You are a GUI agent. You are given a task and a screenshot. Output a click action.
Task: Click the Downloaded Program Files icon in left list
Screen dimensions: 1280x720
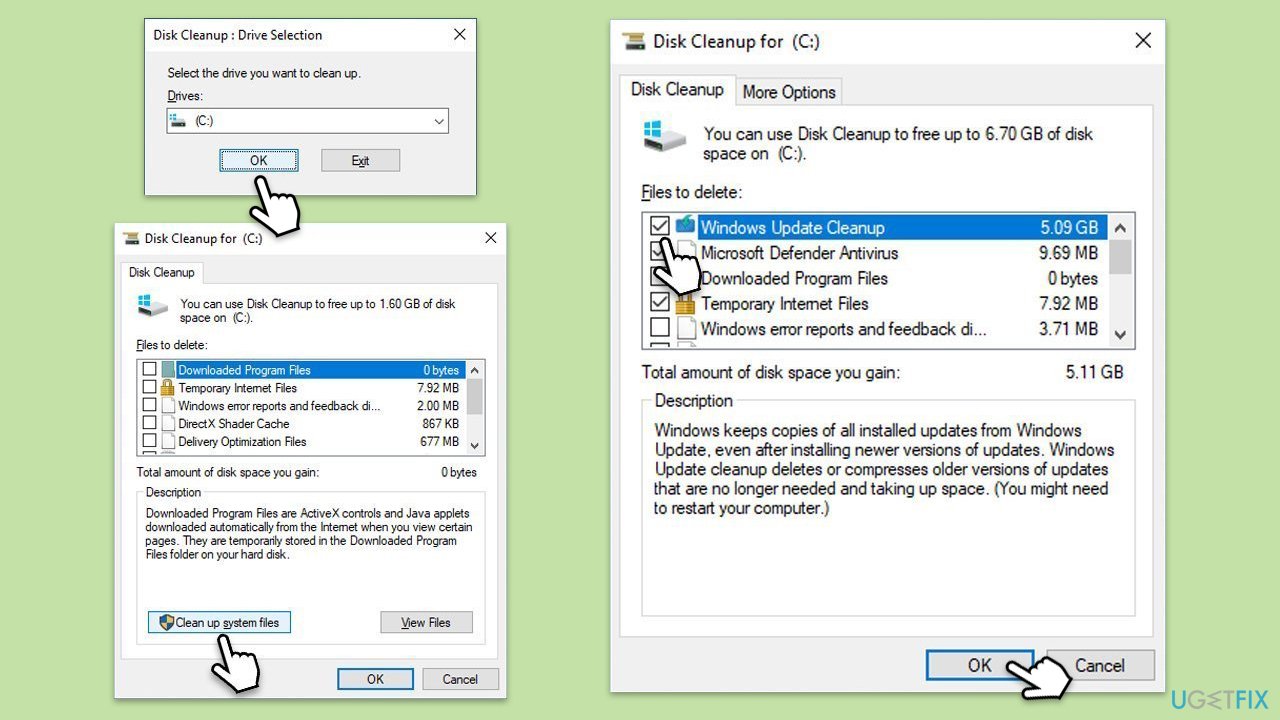[168, 370]
